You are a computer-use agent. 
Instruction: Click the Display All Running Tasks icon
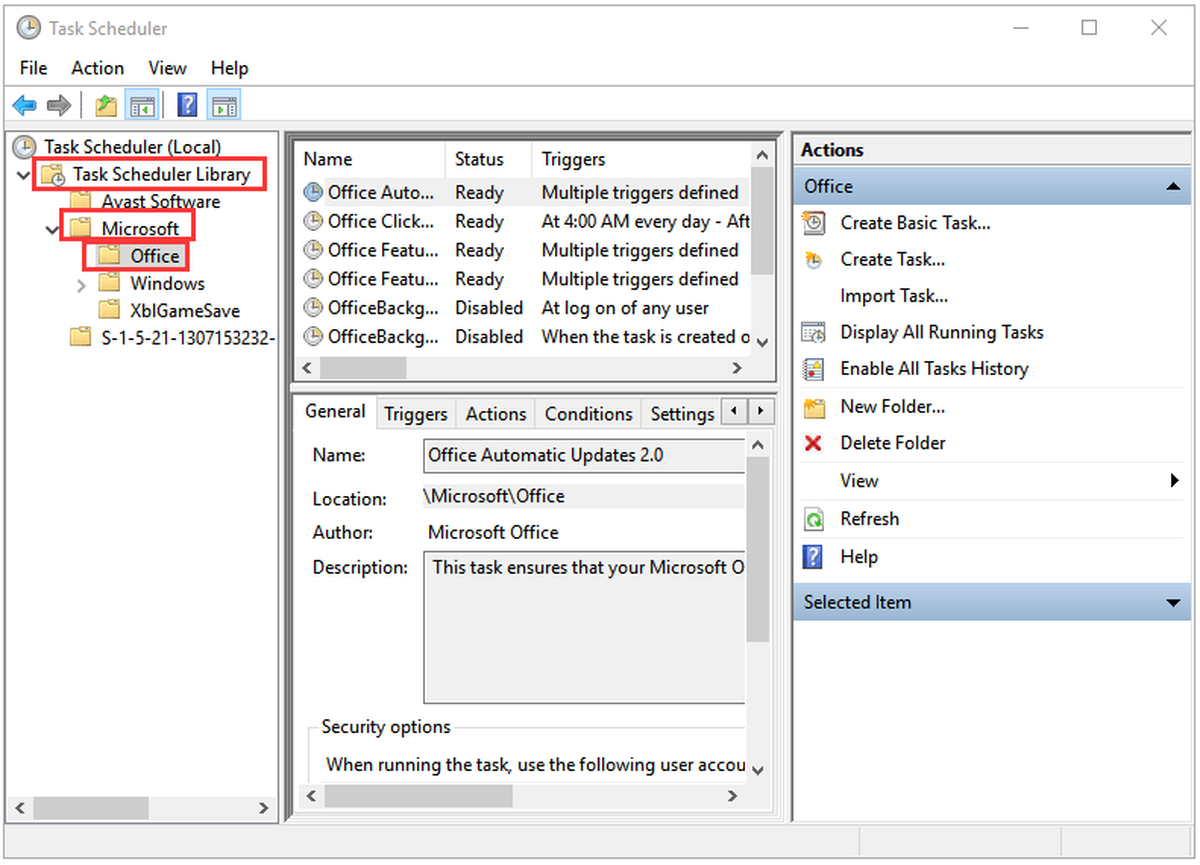pyautogui.click(x=814, y=332)
